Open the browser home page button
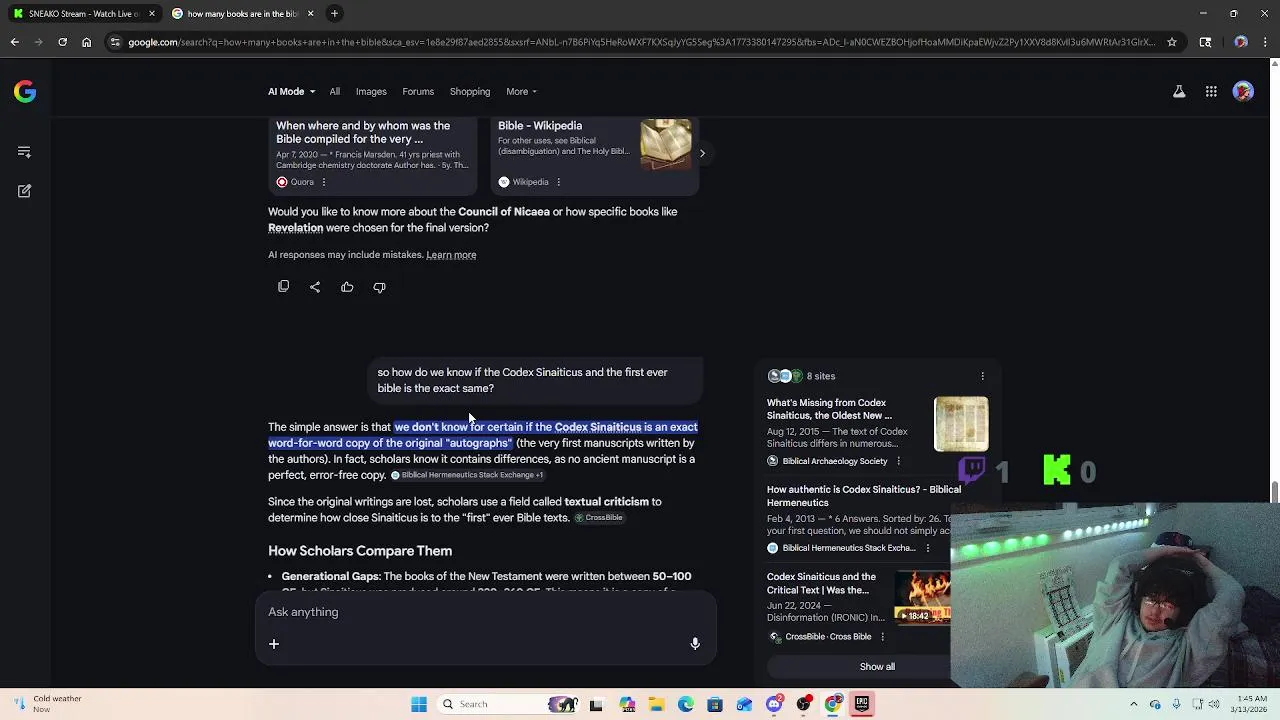The image size is (1280, 720). tap(86, 42)
